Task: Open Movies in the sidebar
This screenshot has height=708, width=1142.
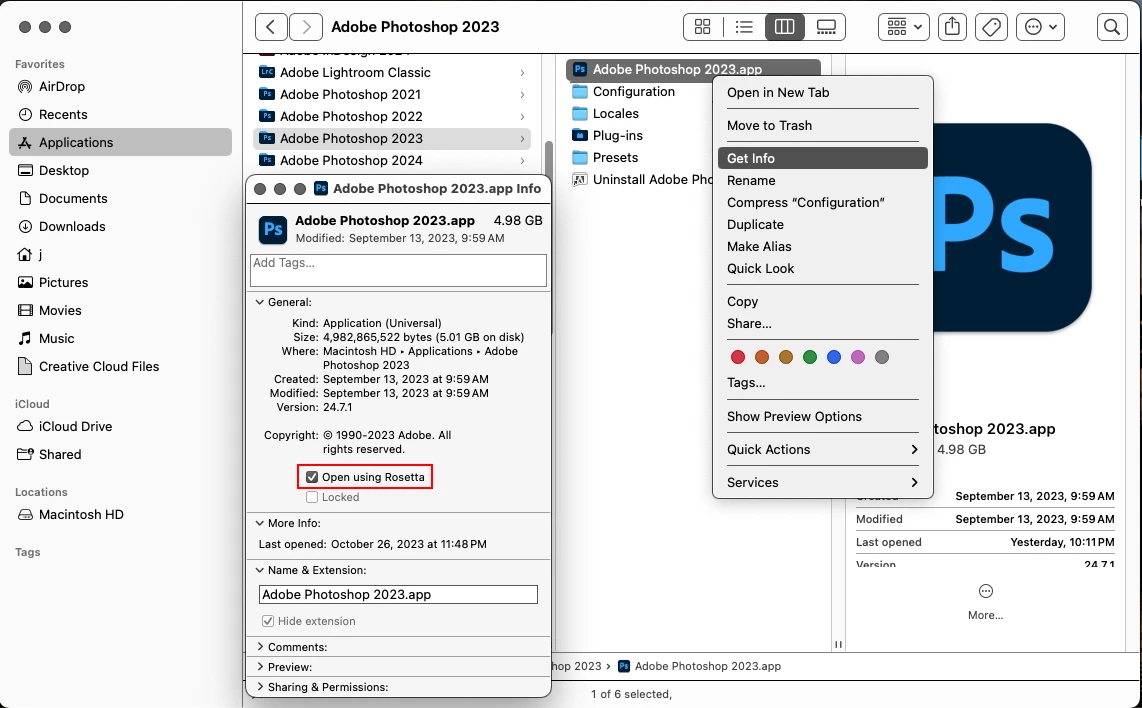Action: [120, 310]
